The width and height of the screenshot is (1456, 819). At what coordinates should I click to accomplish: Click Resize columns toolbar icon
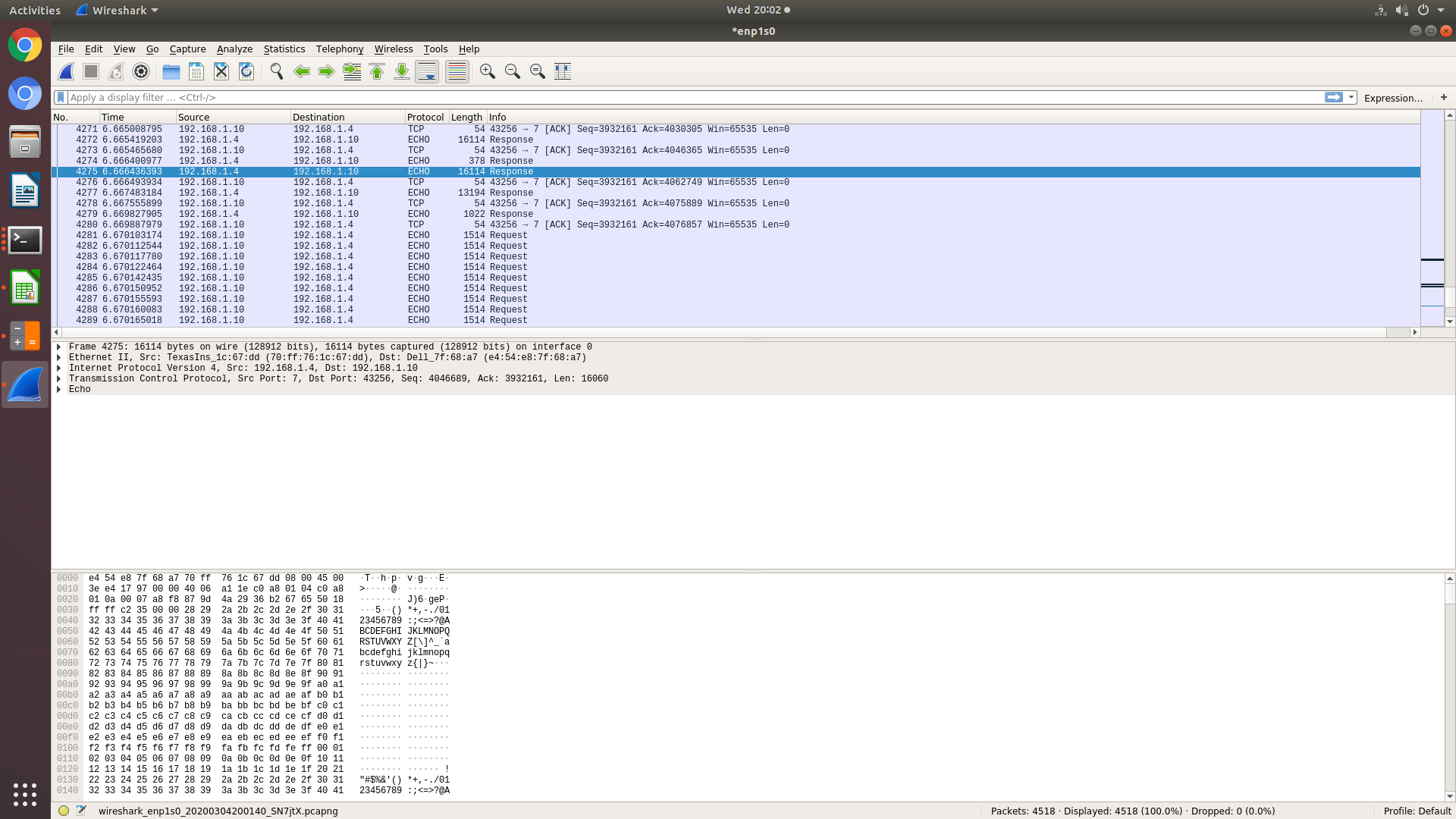563,71
